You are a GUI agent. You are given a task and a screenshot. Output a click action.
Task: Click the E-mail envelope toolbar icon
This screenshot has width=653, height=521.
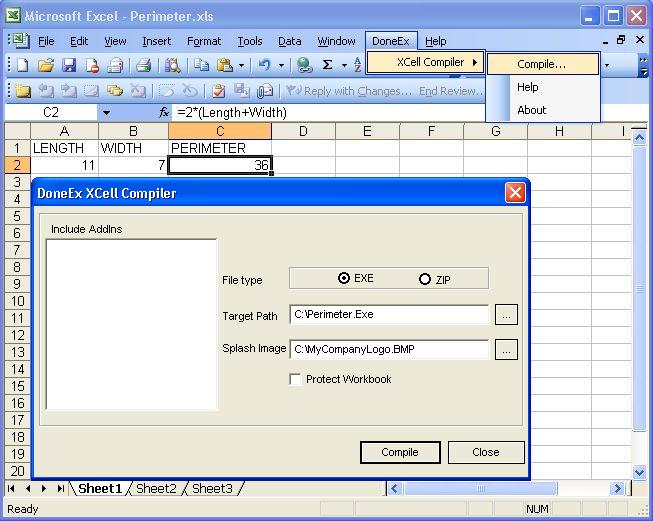115,65
